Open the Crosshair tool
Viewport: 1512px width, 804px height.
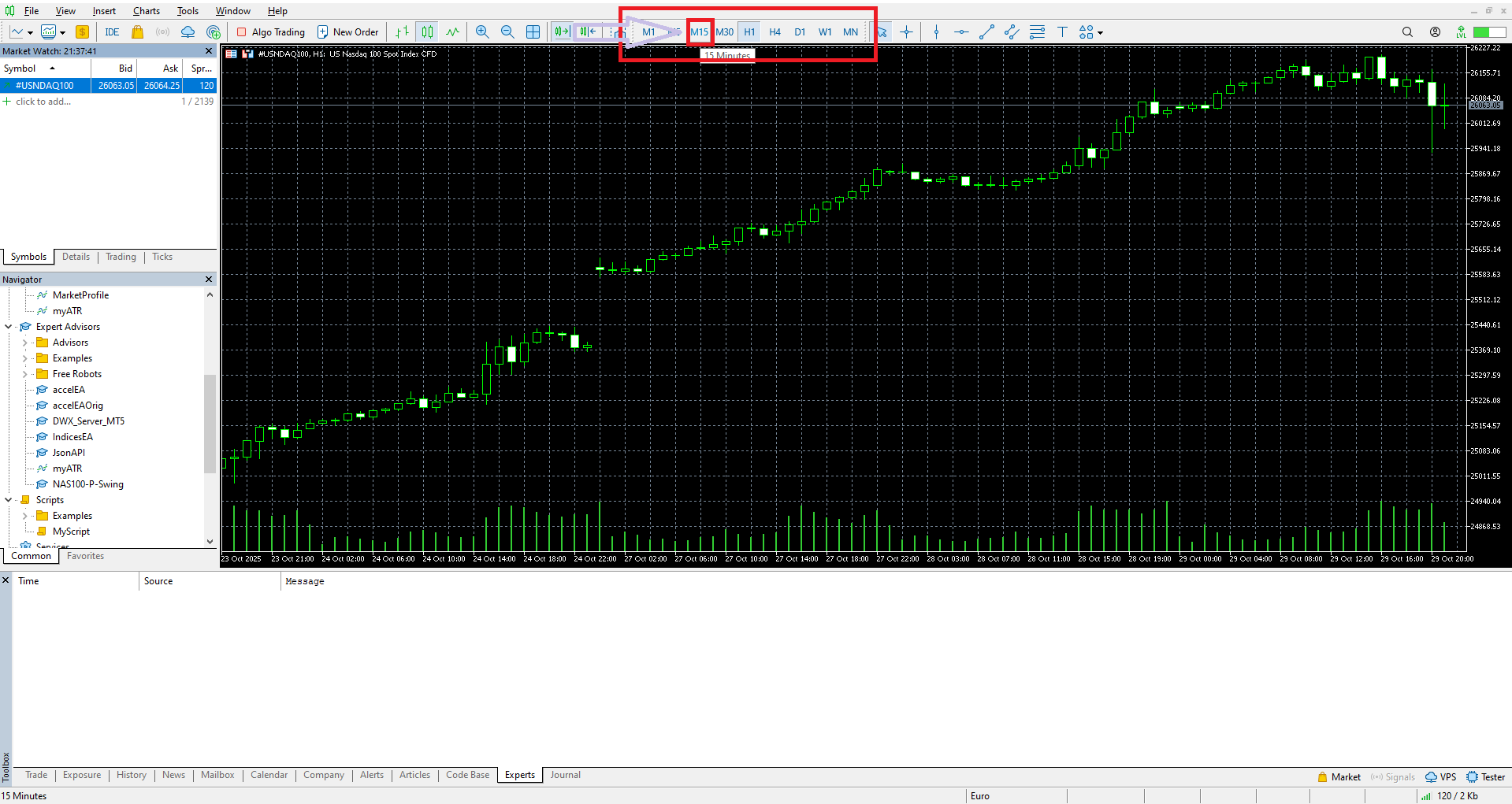(x=906, y=31)
